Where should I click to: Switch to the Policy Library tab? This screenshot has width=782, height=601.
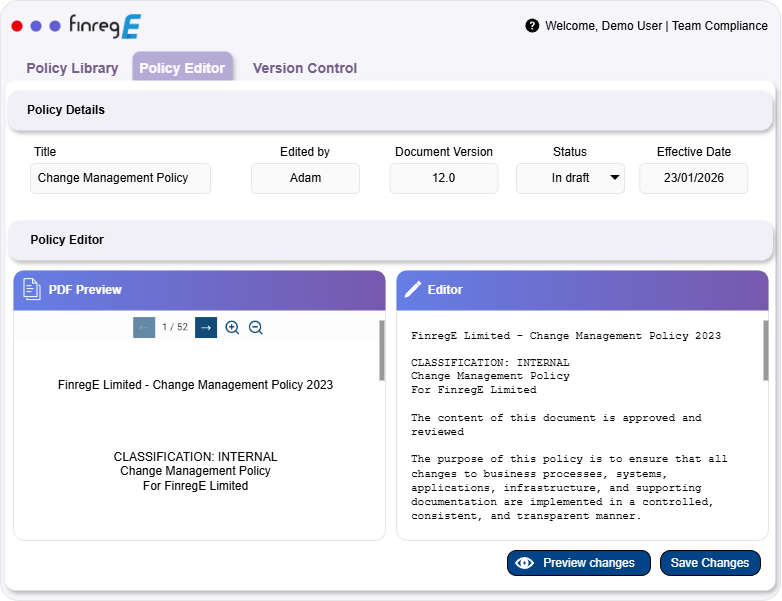pos(72,68)
